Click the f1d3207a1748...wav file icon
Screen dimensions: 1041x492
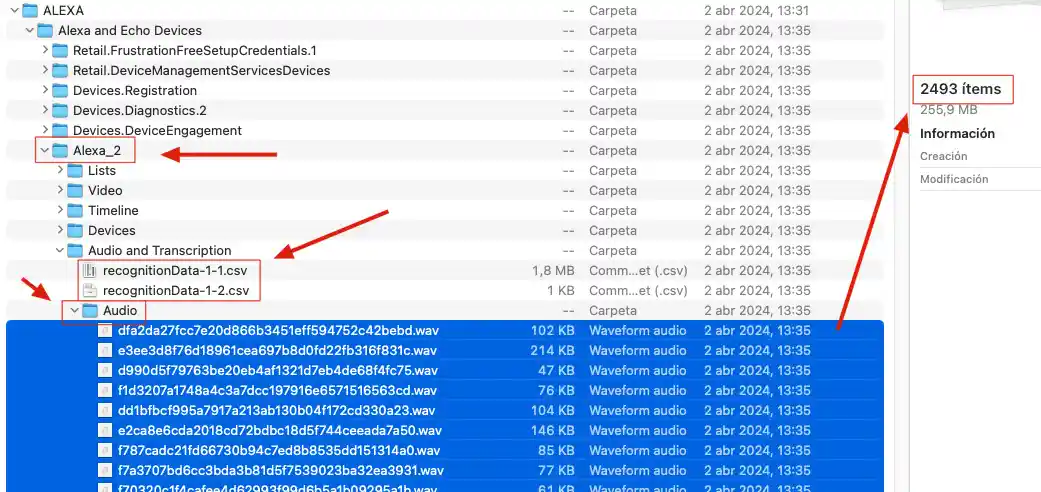pyautogui.click(x=105, y=390)
